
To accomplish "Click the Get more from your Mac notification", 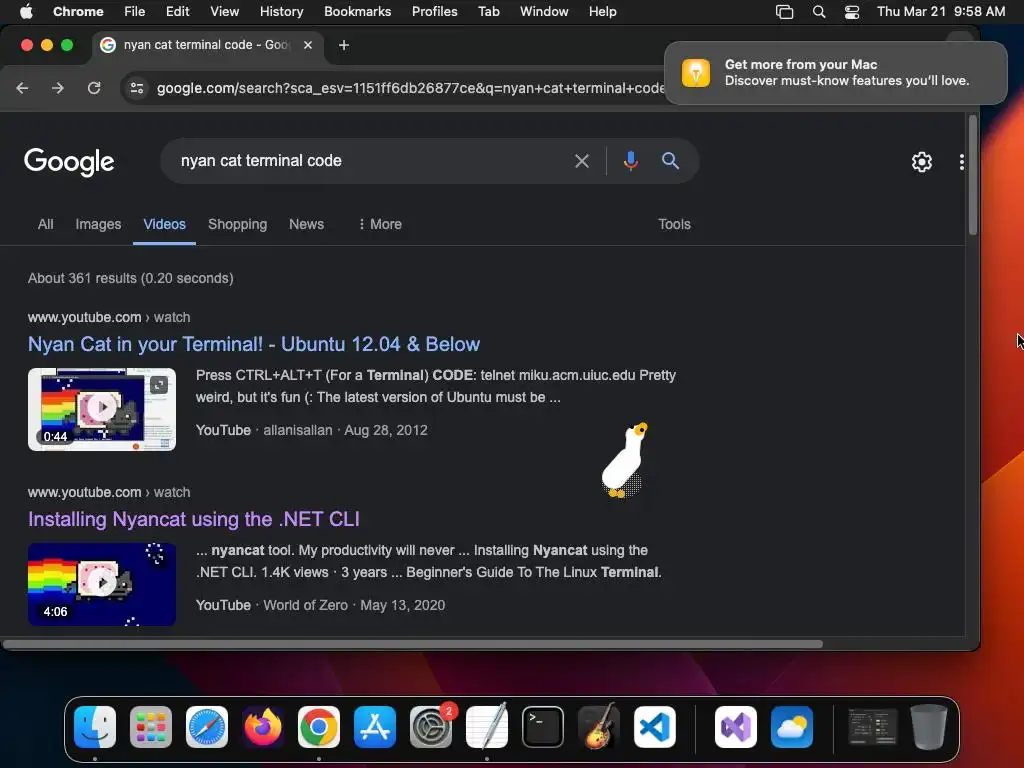I will pyautogui.click(x=835, y=72).
